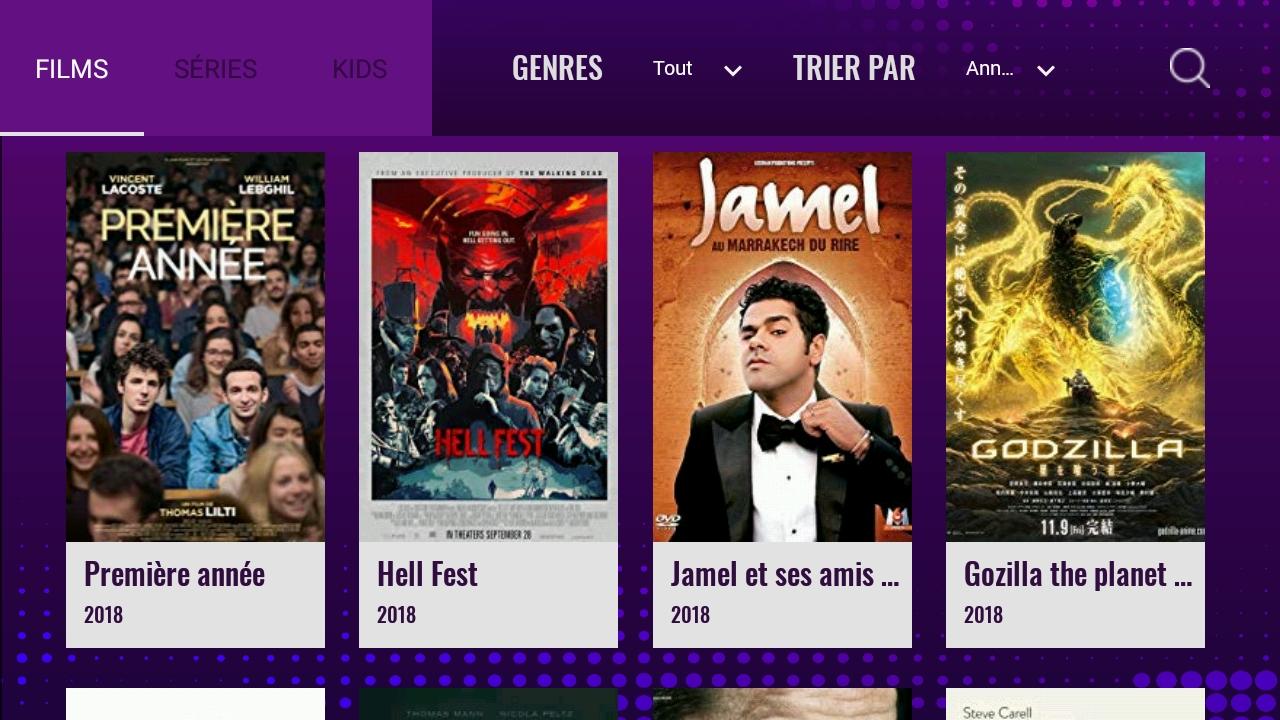Open the Godzilla movie poster
The image size is (1280, 720).
1075,347
